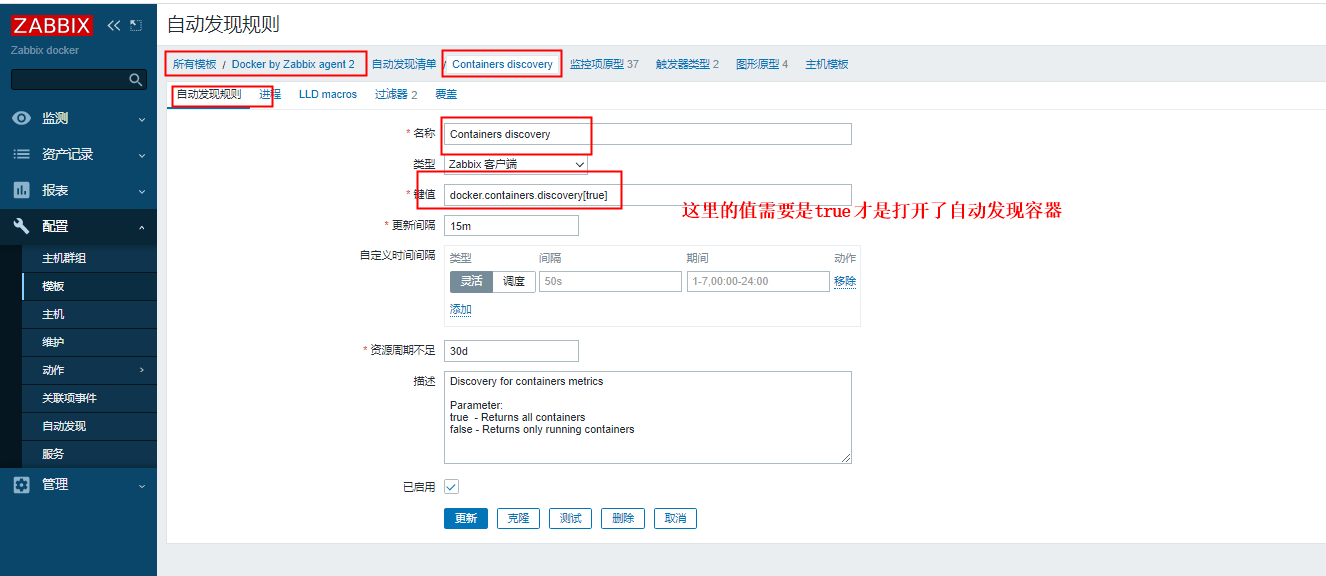Click the 键值 input field
This screenshot has width=1326, height=576.
click(x=648, y=195)
